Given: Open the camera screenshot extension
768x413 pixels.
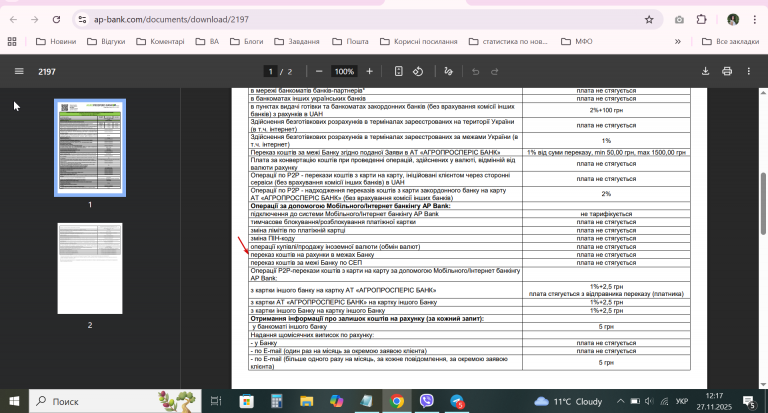Looking at the screenshot, I should pos(679,20).
